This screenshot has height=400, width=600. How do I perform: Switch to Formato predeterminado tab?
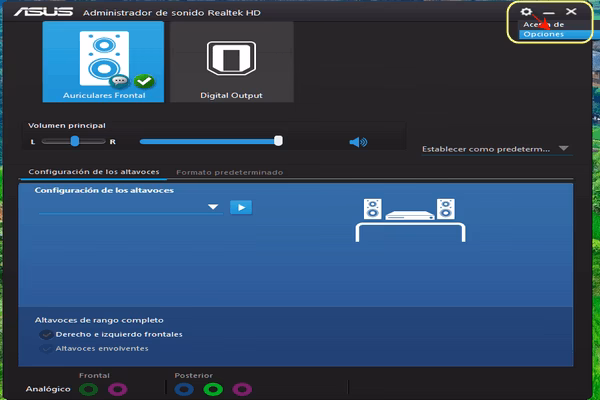tap(230, 172)
